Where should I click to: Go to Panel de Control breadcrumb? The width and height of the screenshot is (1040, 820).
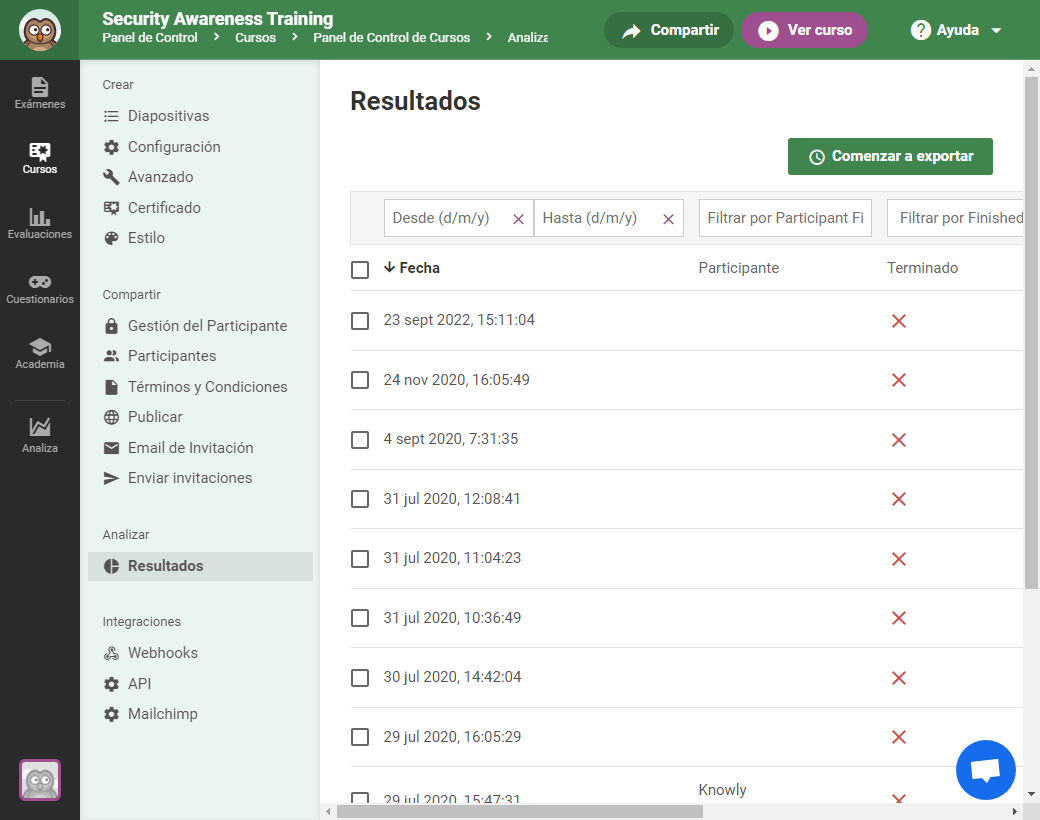[150, 38]
